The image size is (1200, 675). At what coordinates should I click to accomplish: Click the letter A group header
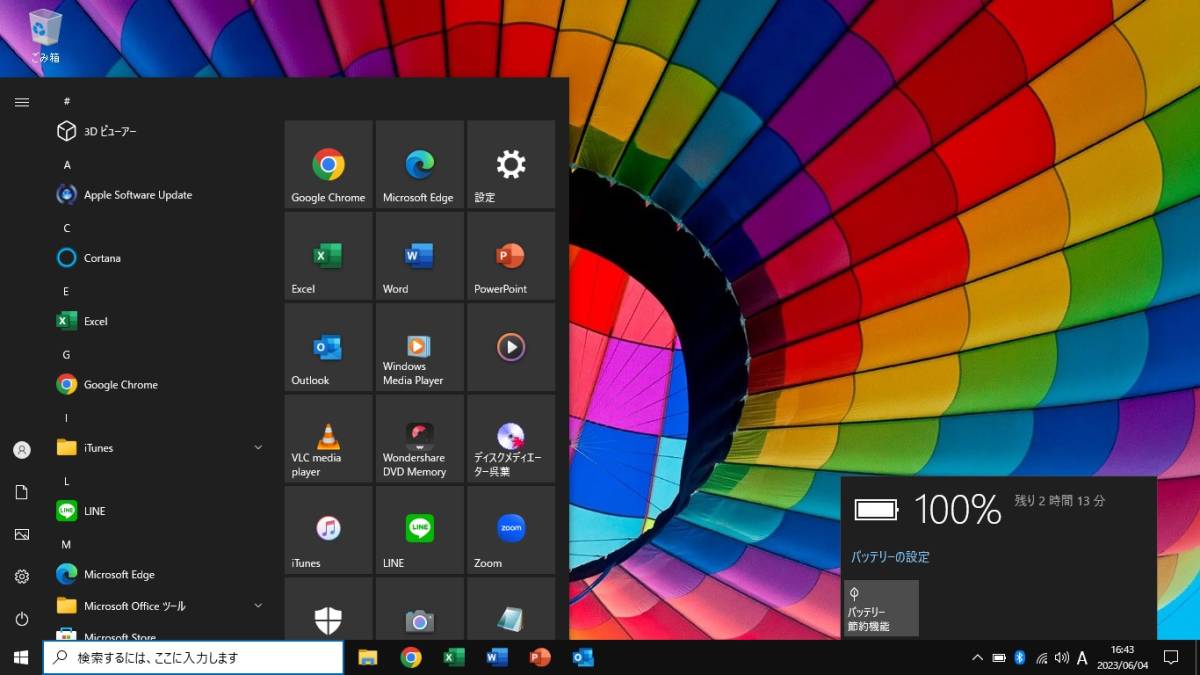tap(67, 165)
